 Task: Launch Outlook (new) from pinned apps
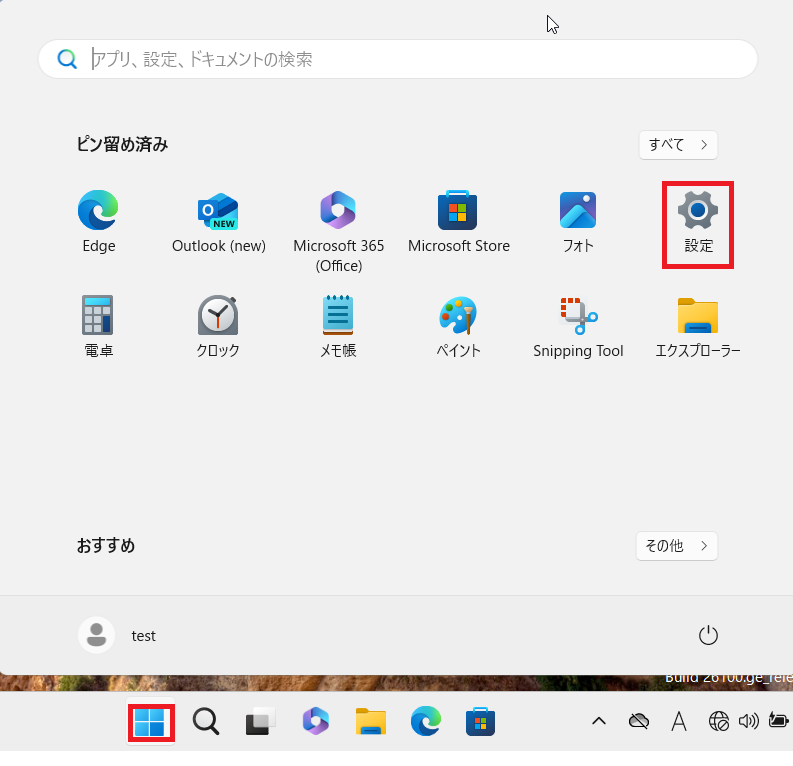tap(218, 221)
